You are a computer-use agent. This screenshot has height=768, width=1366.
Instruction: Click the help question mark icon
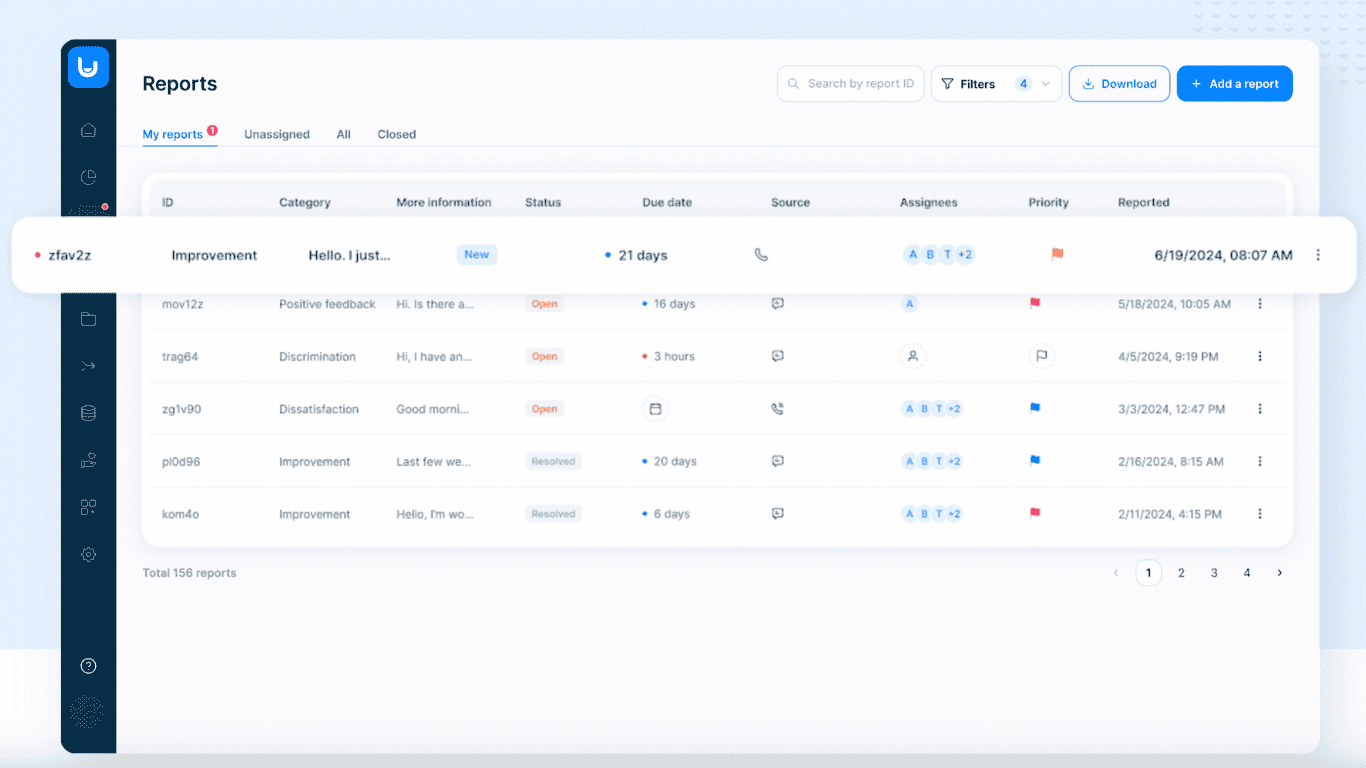pyautogui.click(x=88, y=666)
